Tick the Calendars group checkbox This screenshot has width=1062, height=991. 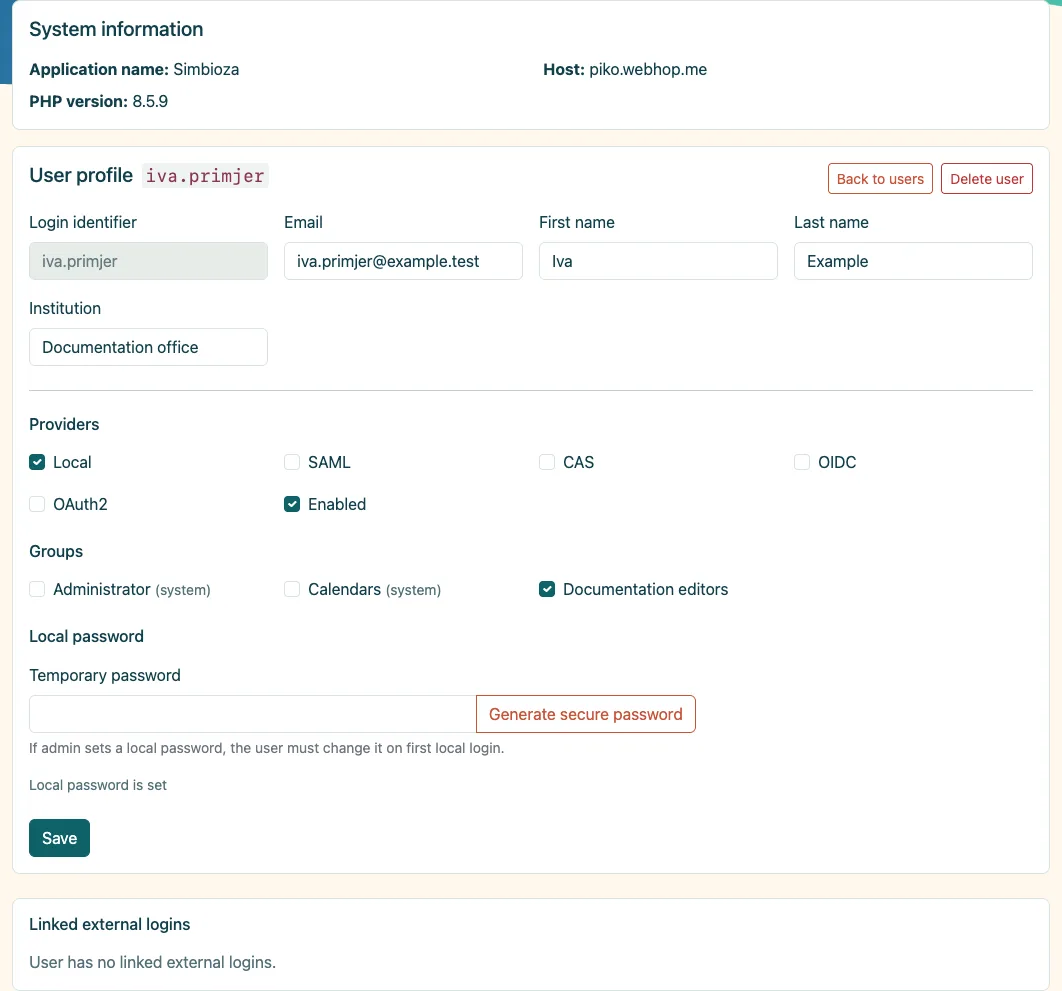click(292, 589)
